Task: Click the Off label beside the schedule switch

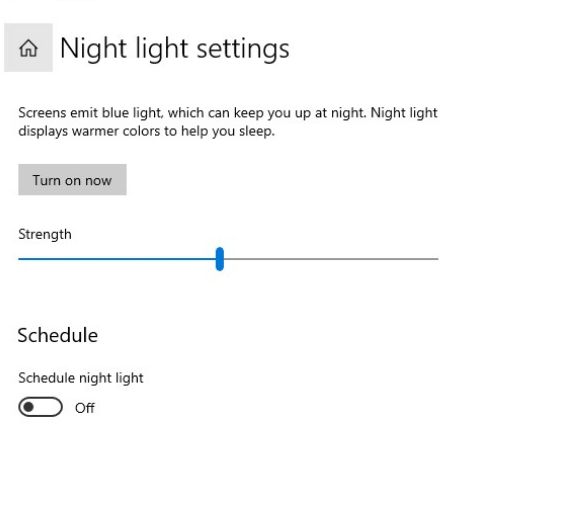Action: [x=85, y=408]
